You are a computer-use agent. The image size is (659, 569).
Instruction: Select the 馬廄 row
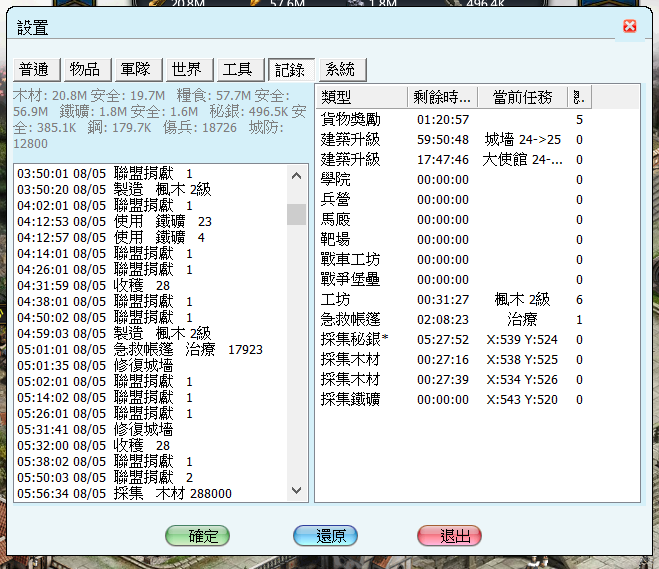(454, 220)
